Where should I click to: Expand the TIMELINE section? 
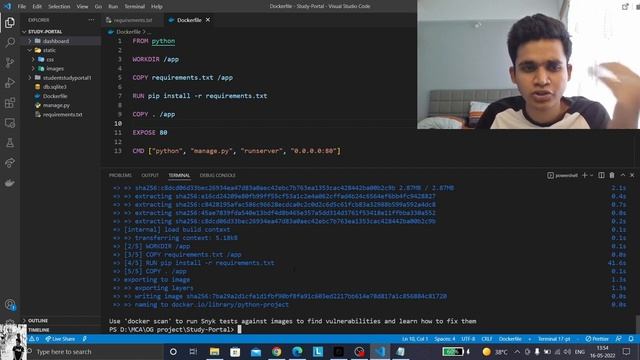coord(60,329)
